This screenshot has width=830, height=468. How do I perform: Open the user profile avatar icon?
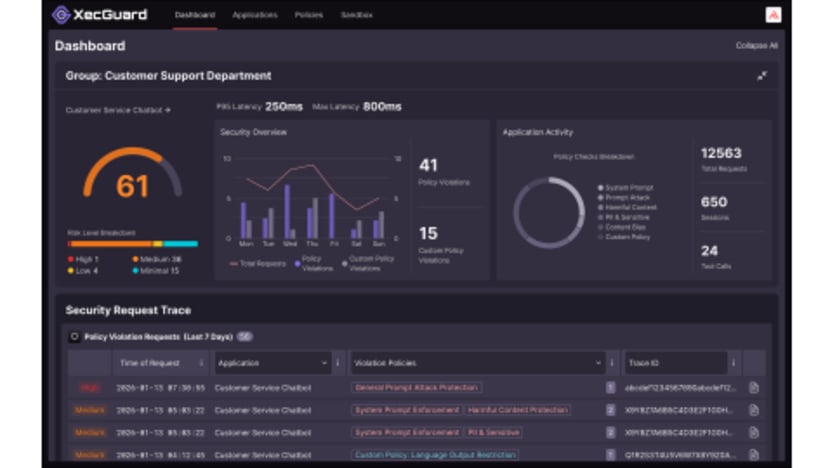tap(773, 15)
